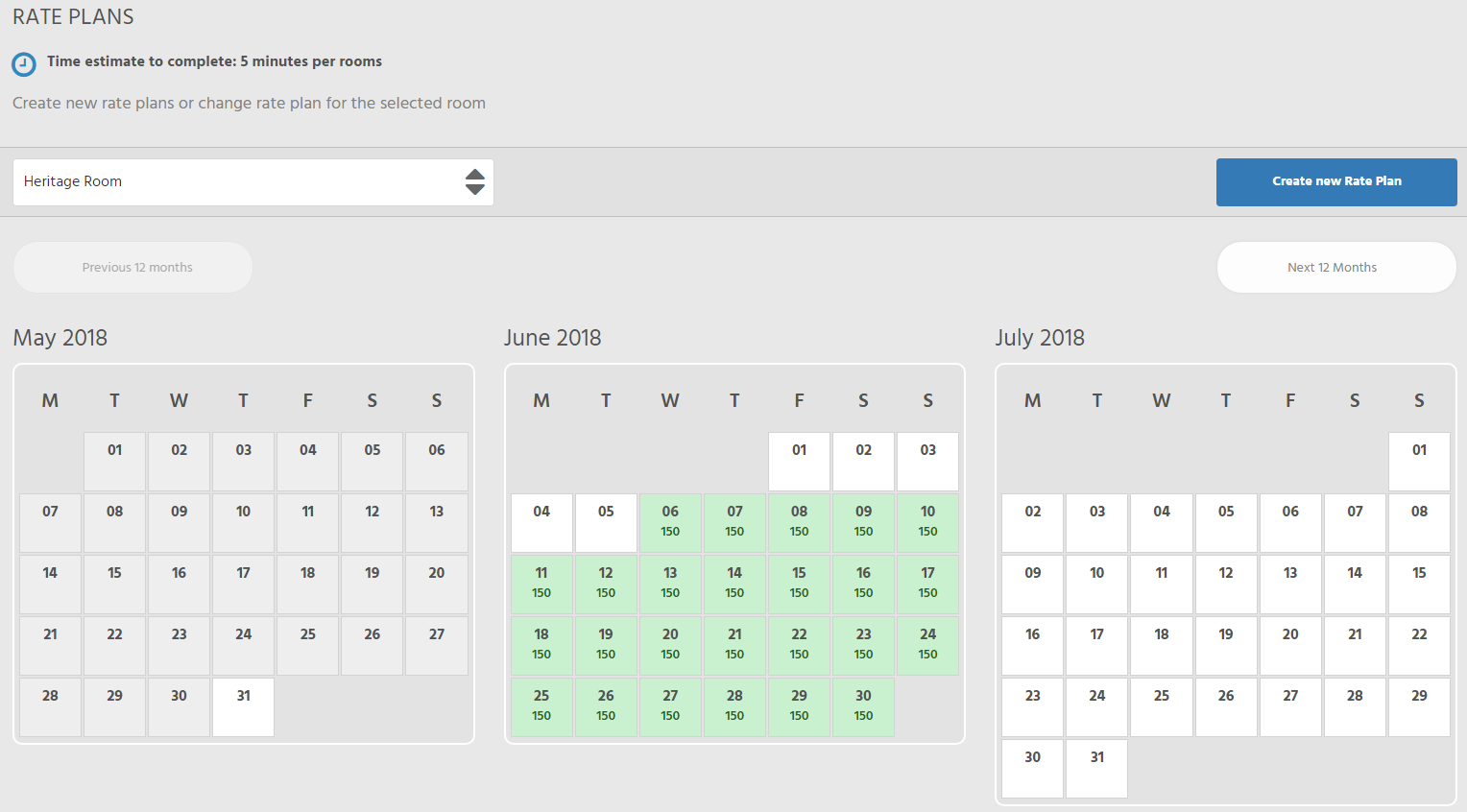Screen dimensions: 1467x812
Task: Select July 01 date cell
Action: point(1420,462)
